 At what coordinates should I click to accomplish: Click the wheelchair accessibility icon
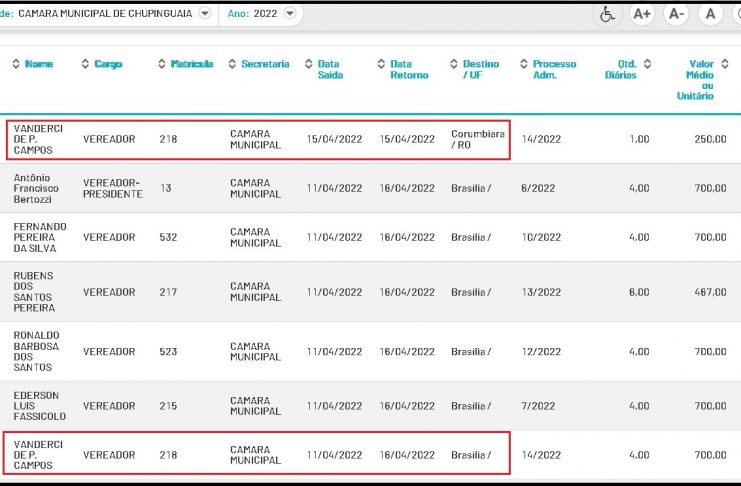point(606,14)
